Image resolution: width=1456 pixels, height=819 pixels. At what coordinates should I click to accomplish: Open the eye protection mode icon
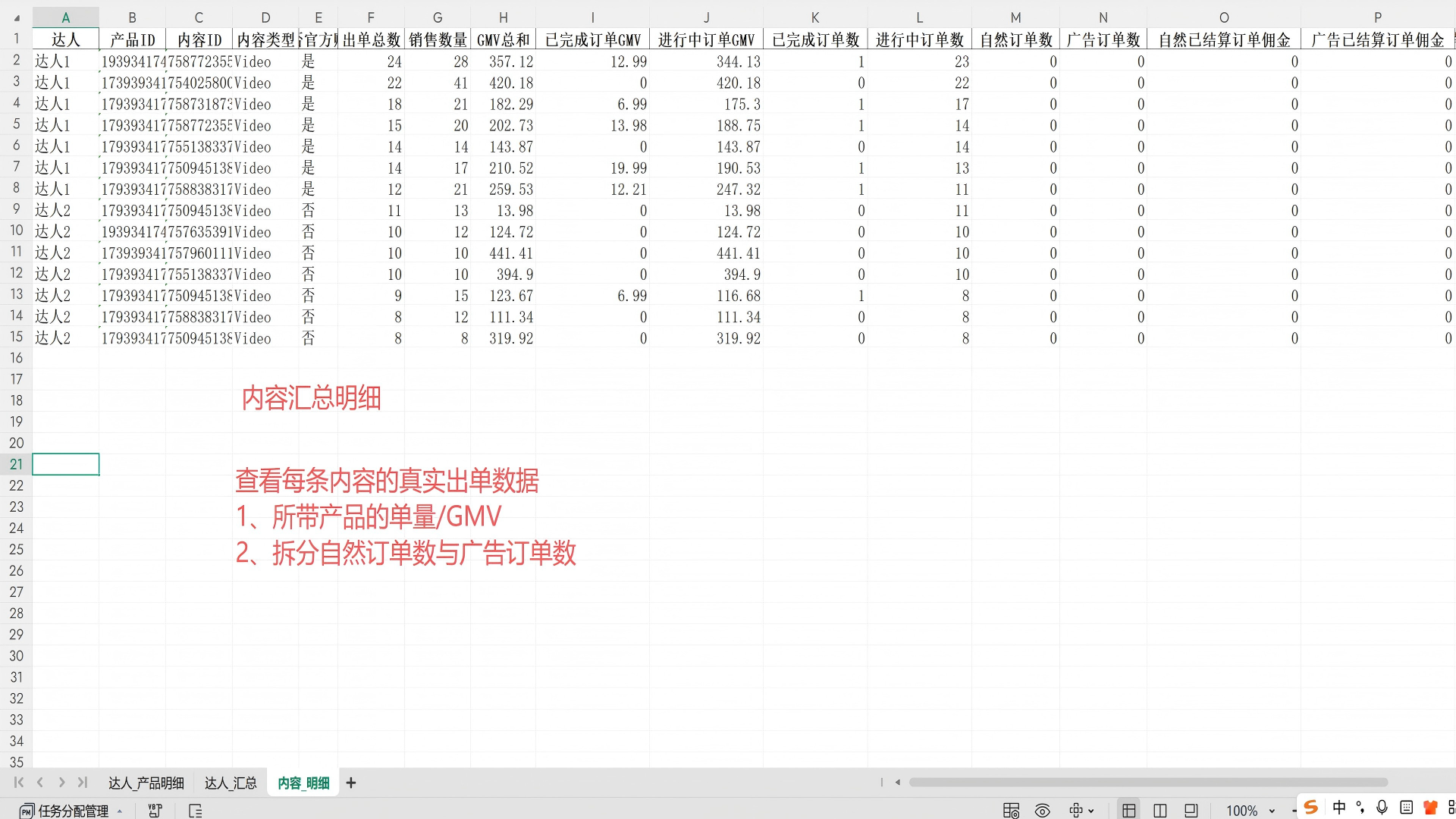point(1043,811)
